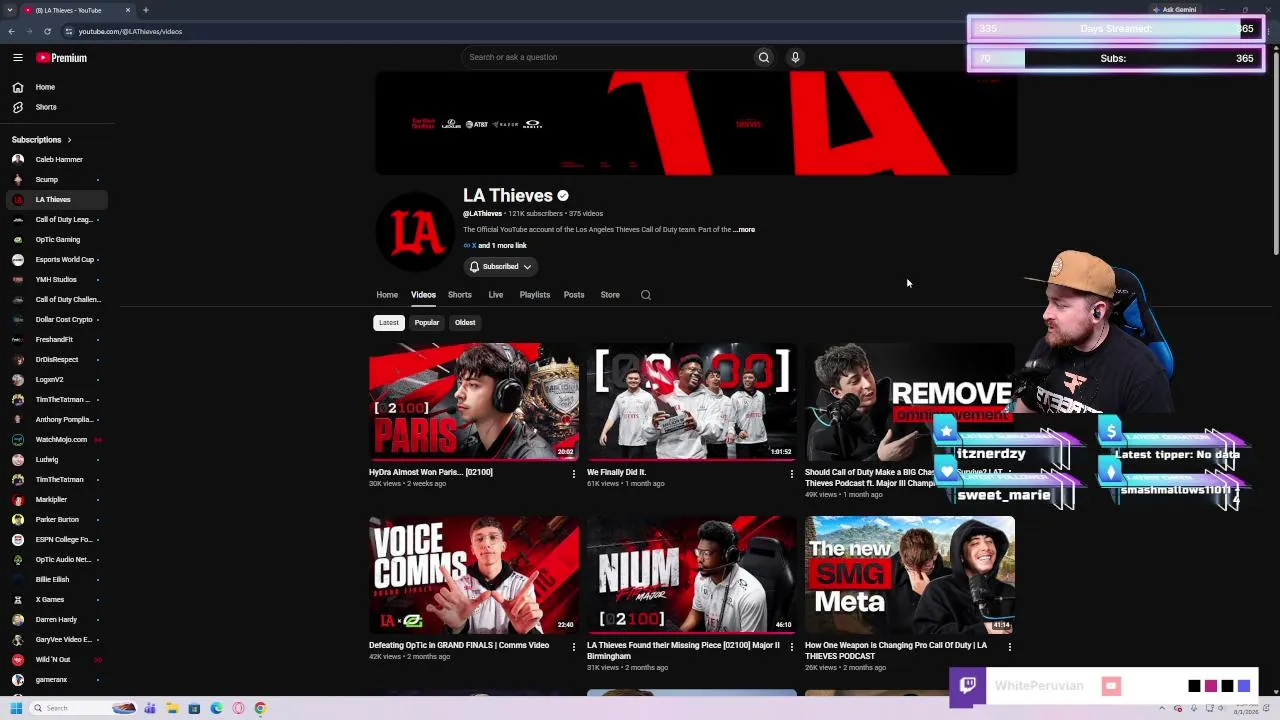This screenshot has width=1280, height=720.
Task: Play the We Finally Did It thumbnail
Action: tap(692, 402)
